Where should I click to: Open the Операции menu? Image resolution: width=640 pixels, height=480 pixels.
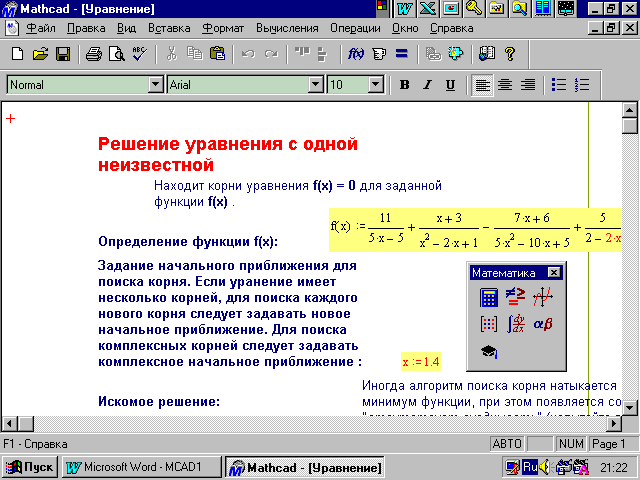[x=355, y=28]
